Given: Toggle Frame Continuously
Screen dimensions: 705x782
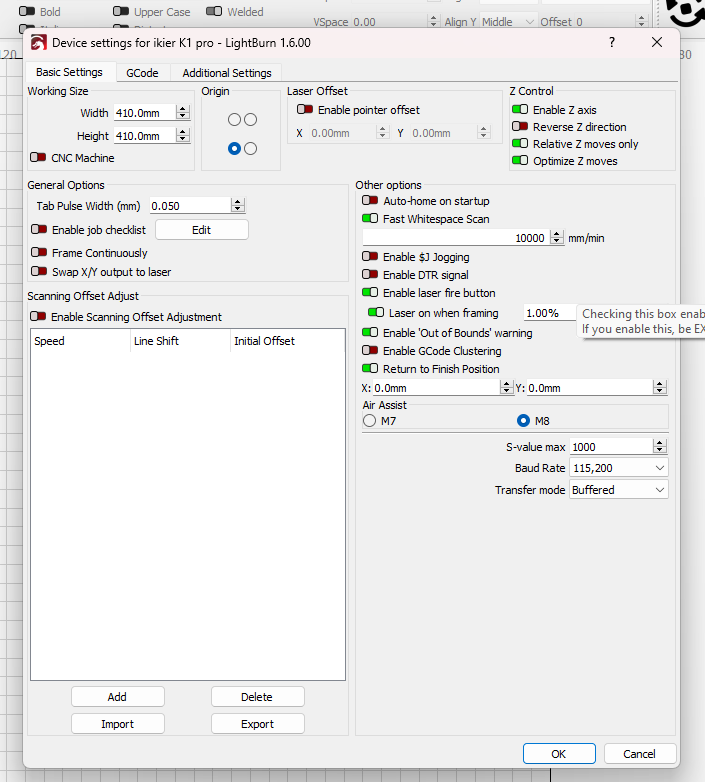Looking at the screenshot, I should click(39, 252).
